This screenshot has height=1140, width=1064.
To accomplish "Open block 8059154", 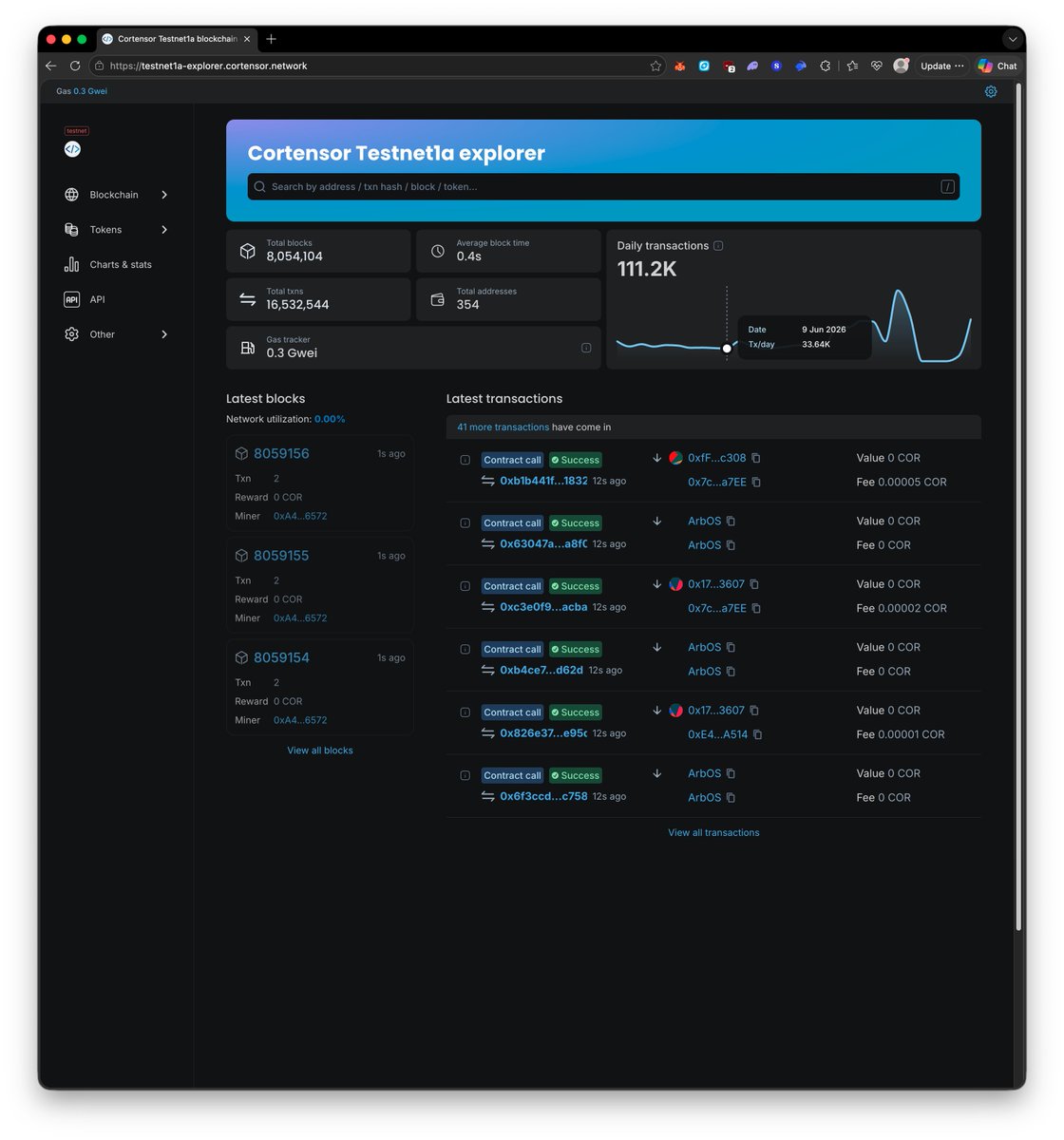I will coord(281,657).
